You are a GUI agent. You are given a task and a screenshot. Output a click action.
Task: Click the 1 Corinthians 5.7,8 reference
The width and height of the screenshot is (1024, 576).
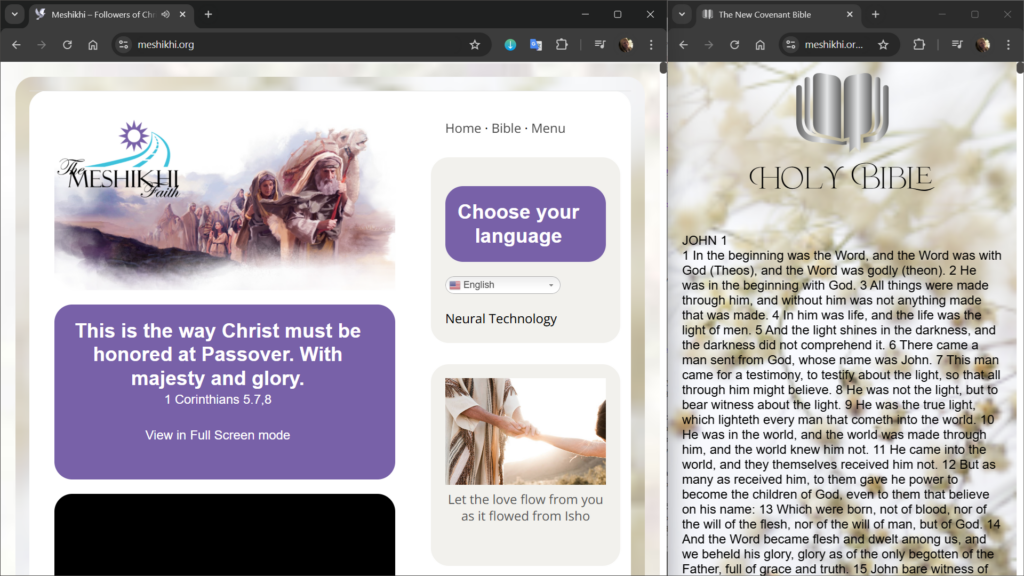point(217,400)
